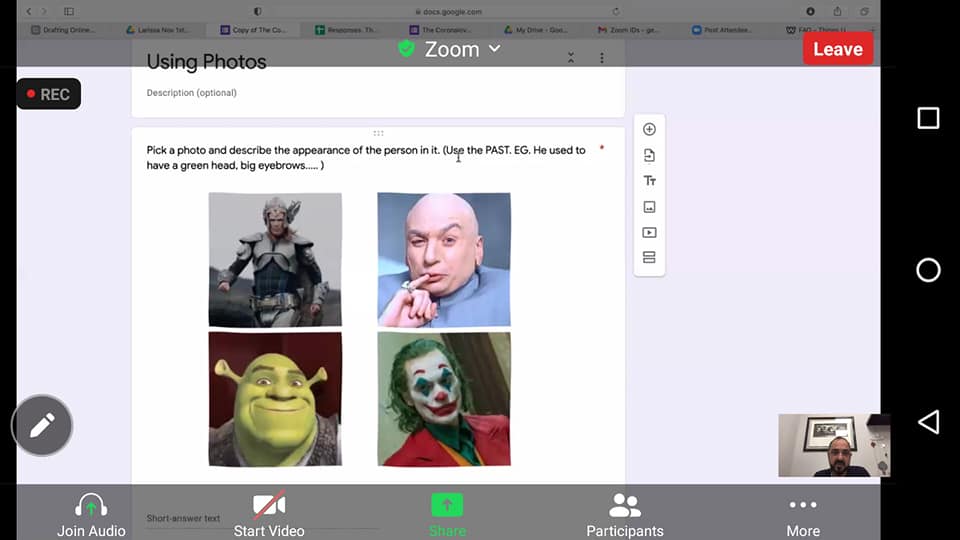Tap the presenter's video thumbnail
Image resolution: width=960 pixels, height=540 pixels.
834,445
